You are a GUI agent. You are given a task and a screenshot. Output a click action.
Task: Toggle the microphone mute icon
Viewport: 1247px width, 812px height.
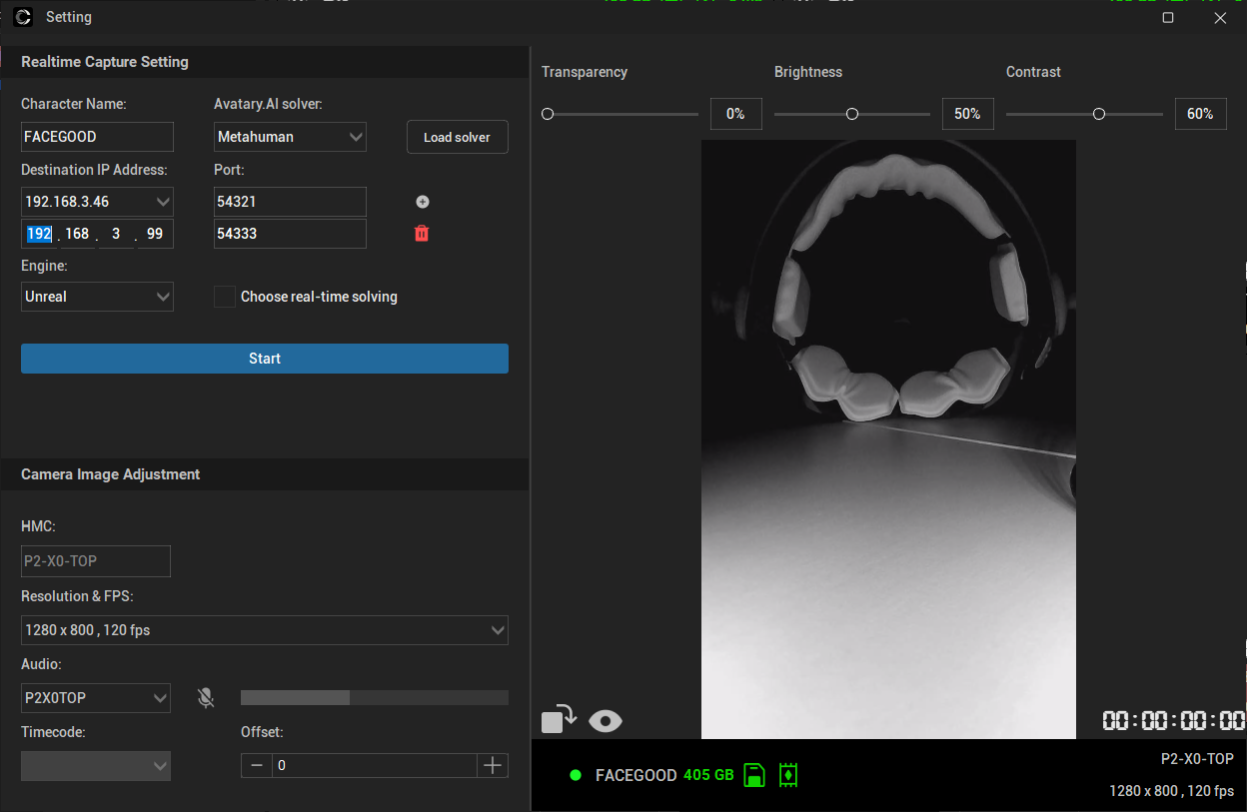[206, 698]
